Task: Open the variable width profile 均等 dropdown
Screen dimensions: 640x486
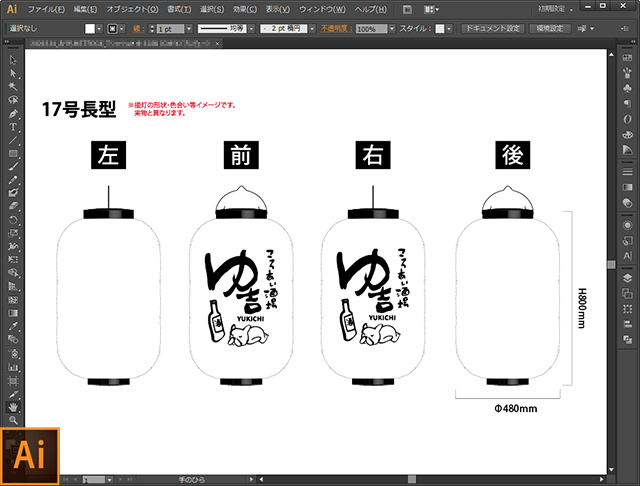Action: pos(251,29)
